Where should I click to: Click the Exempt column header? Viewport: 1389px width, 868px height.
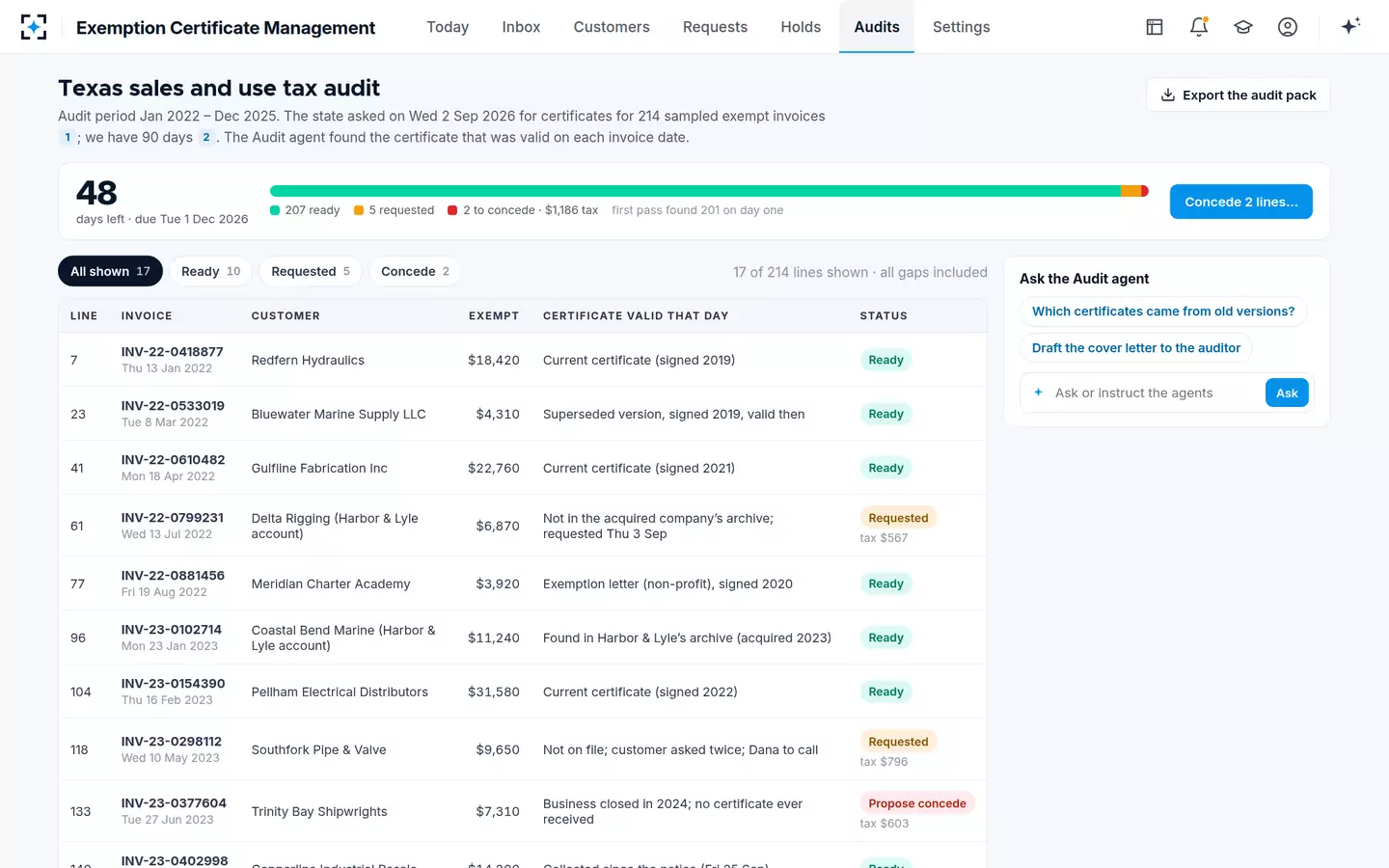tap(494, 316)
